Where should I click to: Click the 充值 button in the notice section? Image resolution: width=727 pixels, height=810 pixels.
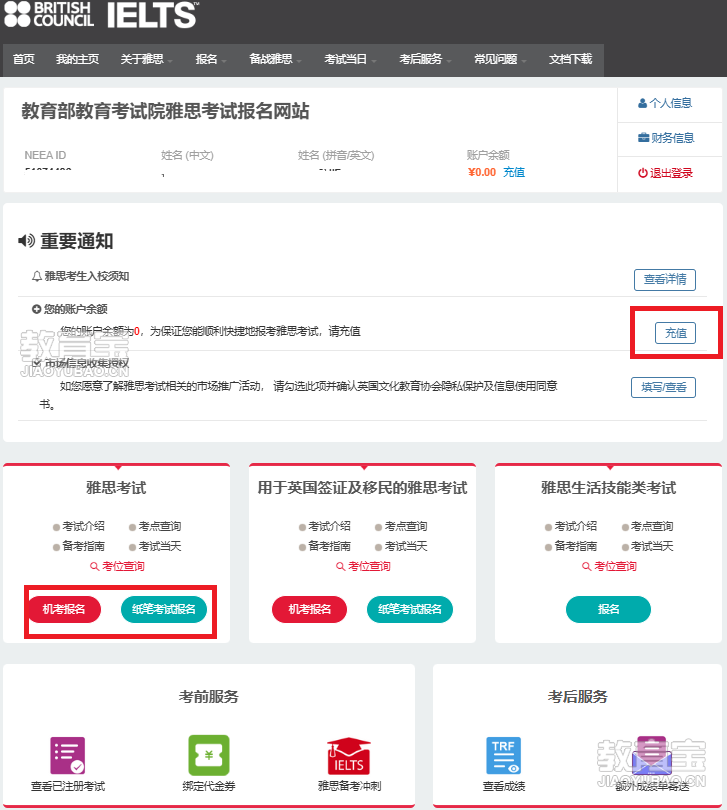675,333
